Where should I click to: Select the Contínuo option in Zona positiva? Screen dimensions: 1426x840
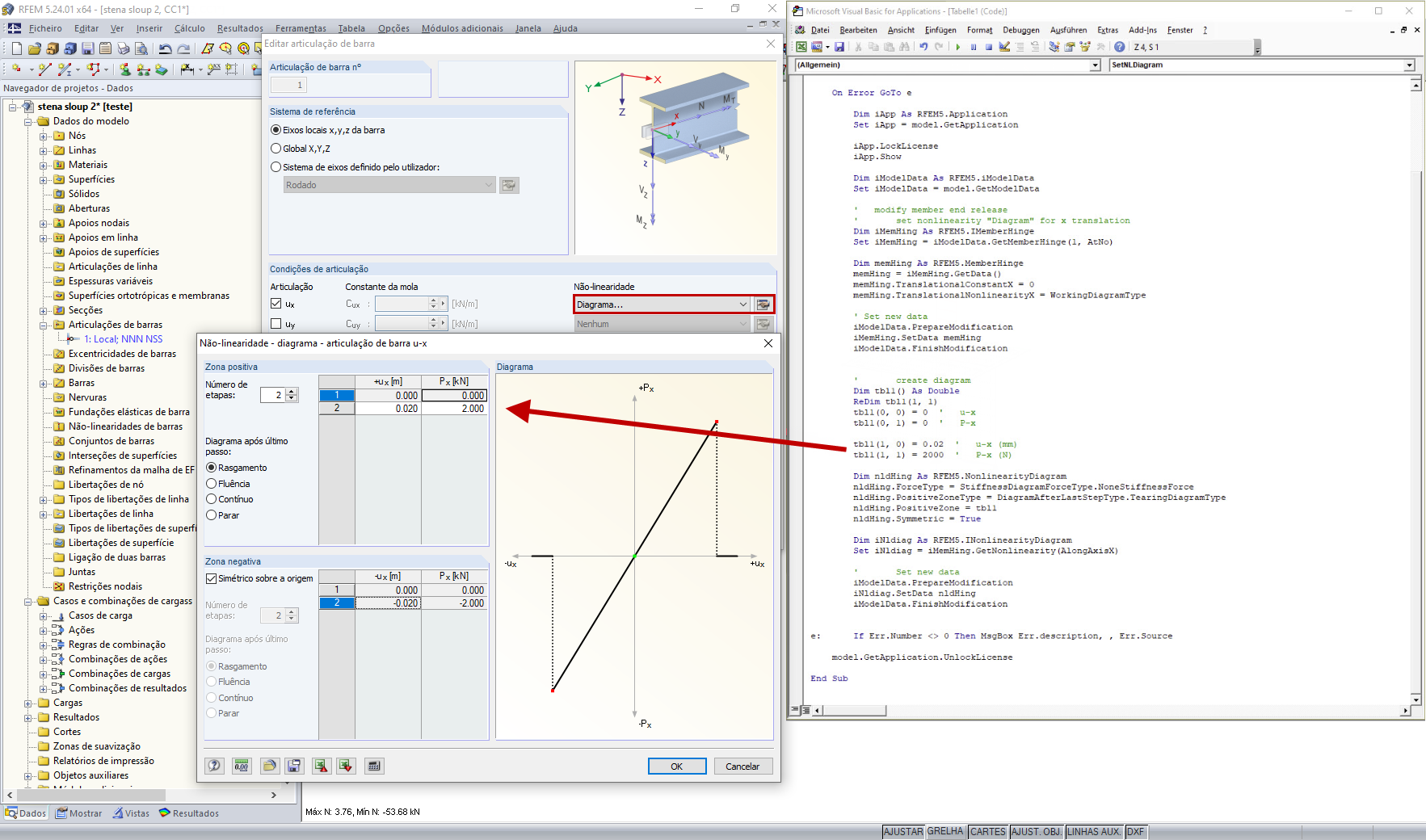[212, 499]
